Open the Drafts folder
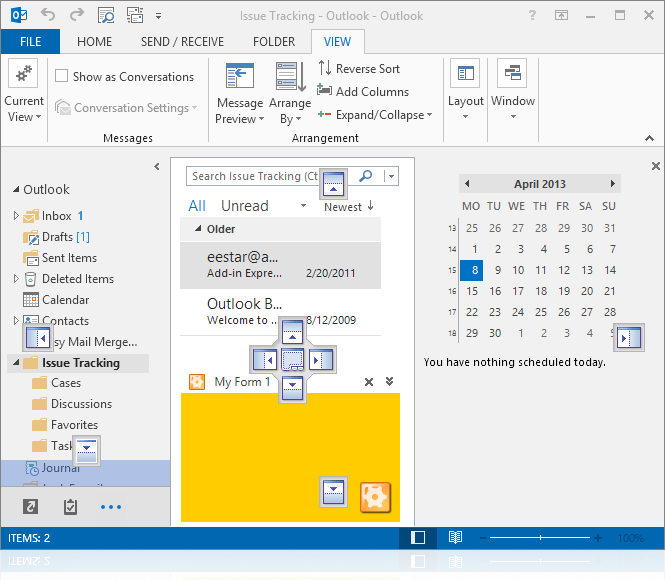Image resolution: width=665 pixels, height=580 pixels. pos(57,237)
